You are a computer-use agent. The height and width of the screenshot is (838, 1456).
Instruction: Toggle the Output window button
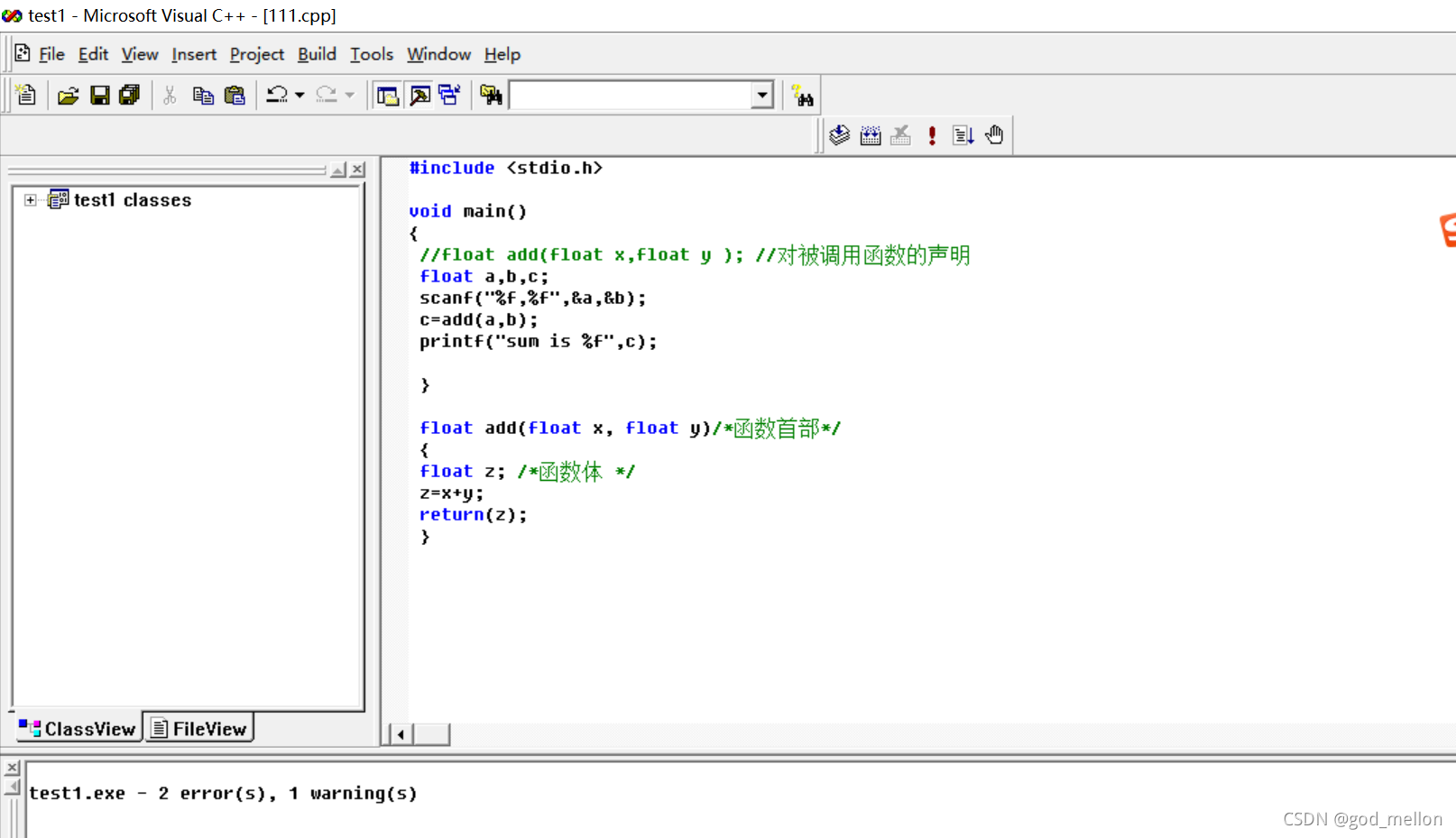coord(419,95)
